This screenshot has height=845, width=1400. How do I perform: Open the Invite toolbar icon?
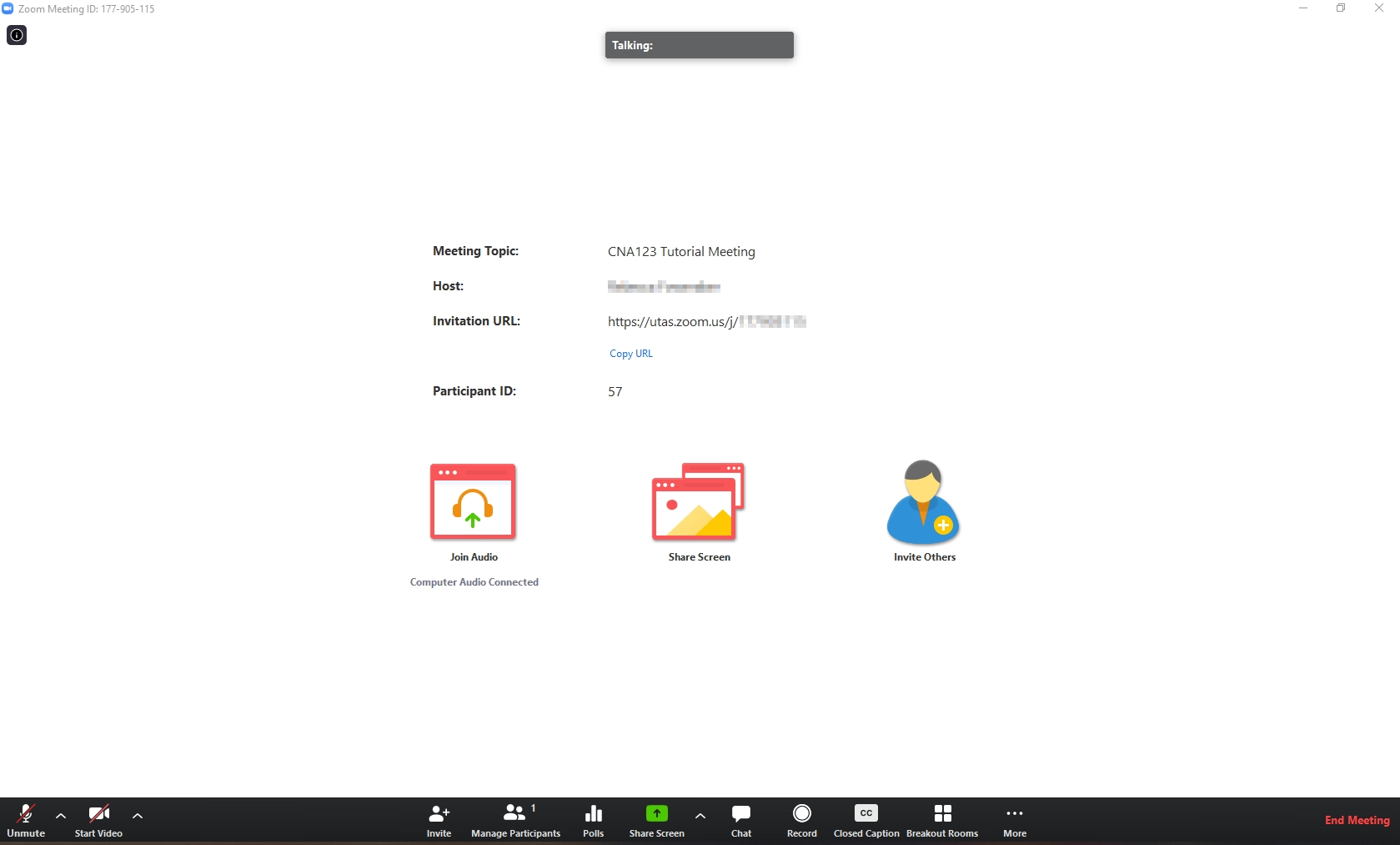tap(439, 821)
